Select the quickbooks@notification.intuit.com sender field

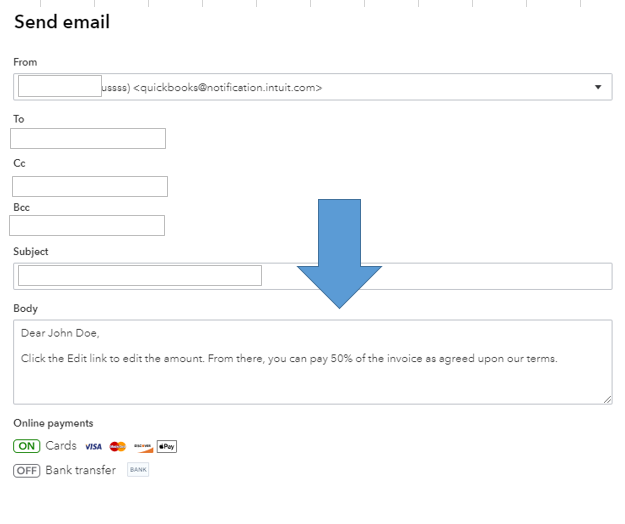(x=300, y=87)
